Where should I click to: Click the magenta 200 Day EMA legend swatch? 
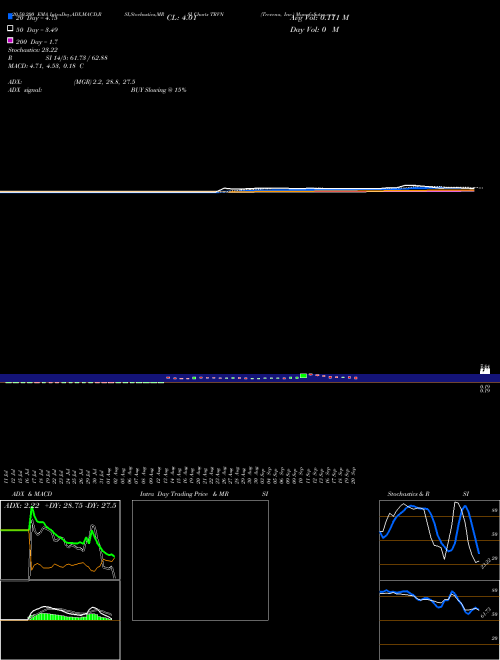point(10,40)
